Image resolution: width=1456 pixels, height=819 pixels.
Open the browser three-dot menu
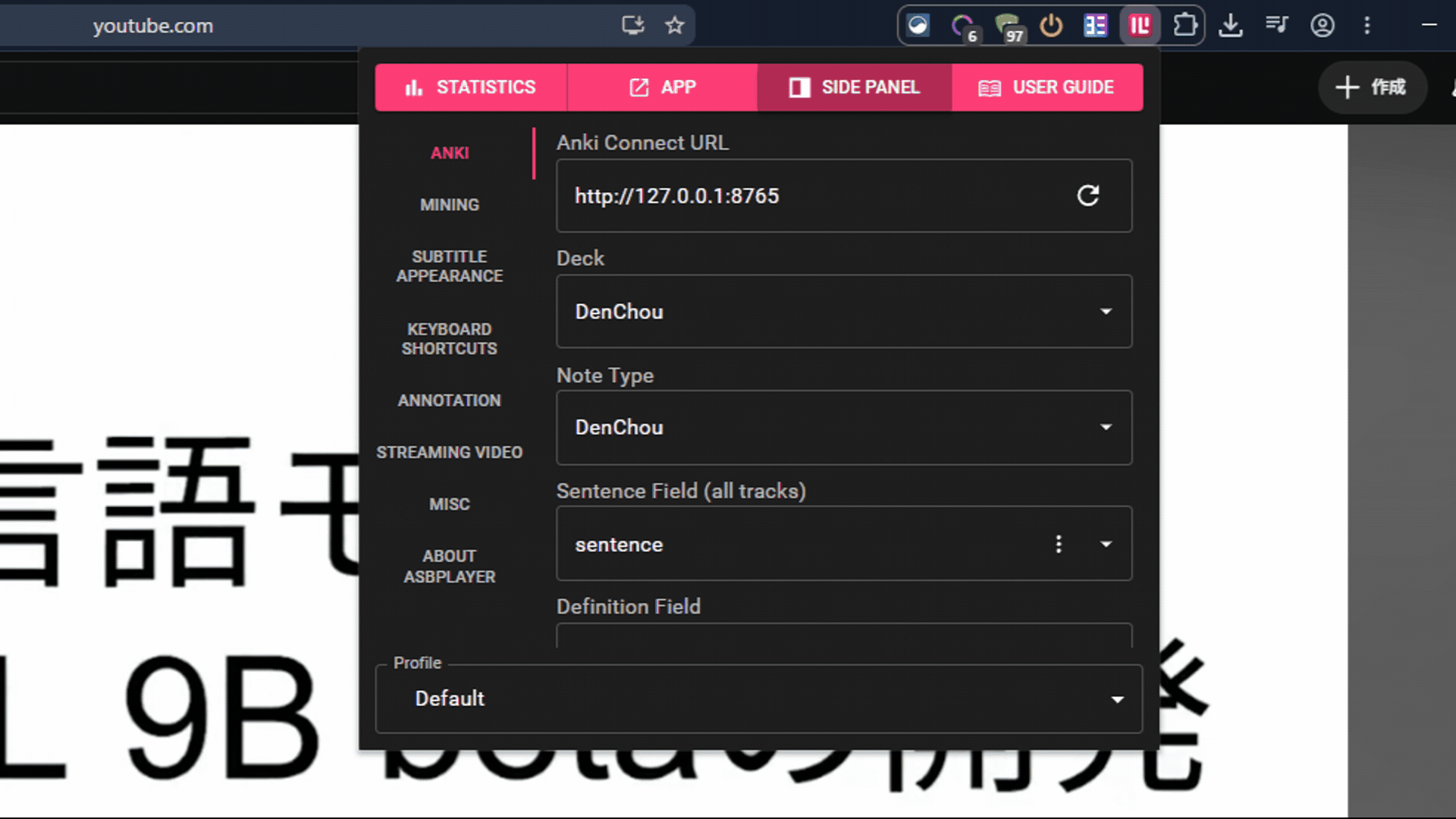[x=1367, y=26]
